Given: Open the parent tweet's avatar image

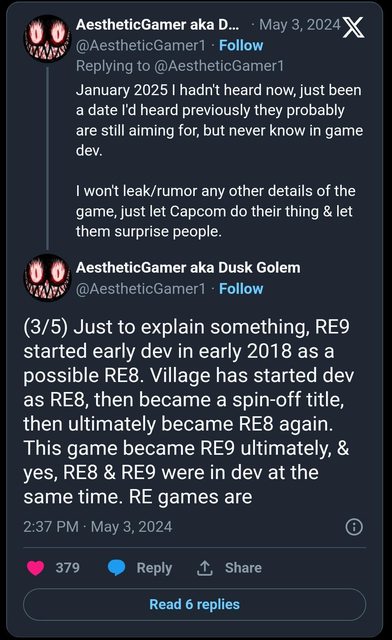Looking at the screenshot, I should point(48,39).
